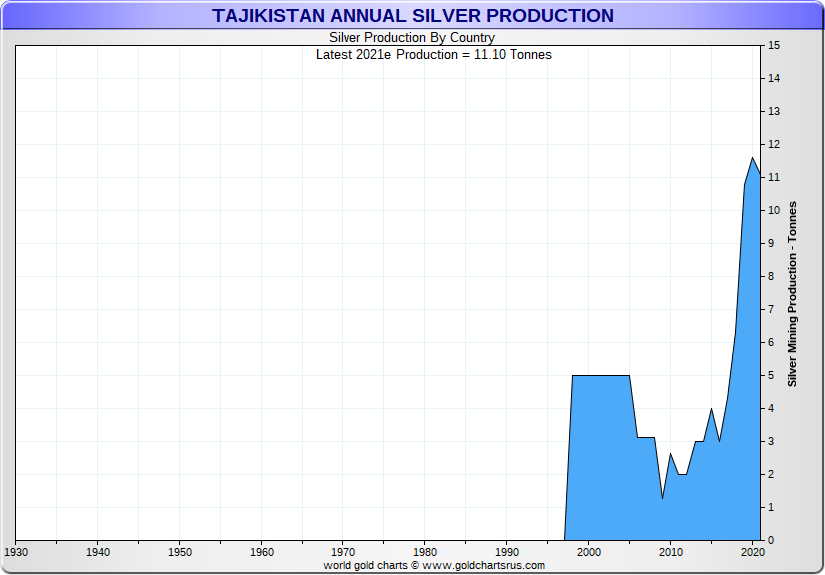Select the 2010 x-axis year label
Viewport: 825px width, 575px height.
(671, 551)
